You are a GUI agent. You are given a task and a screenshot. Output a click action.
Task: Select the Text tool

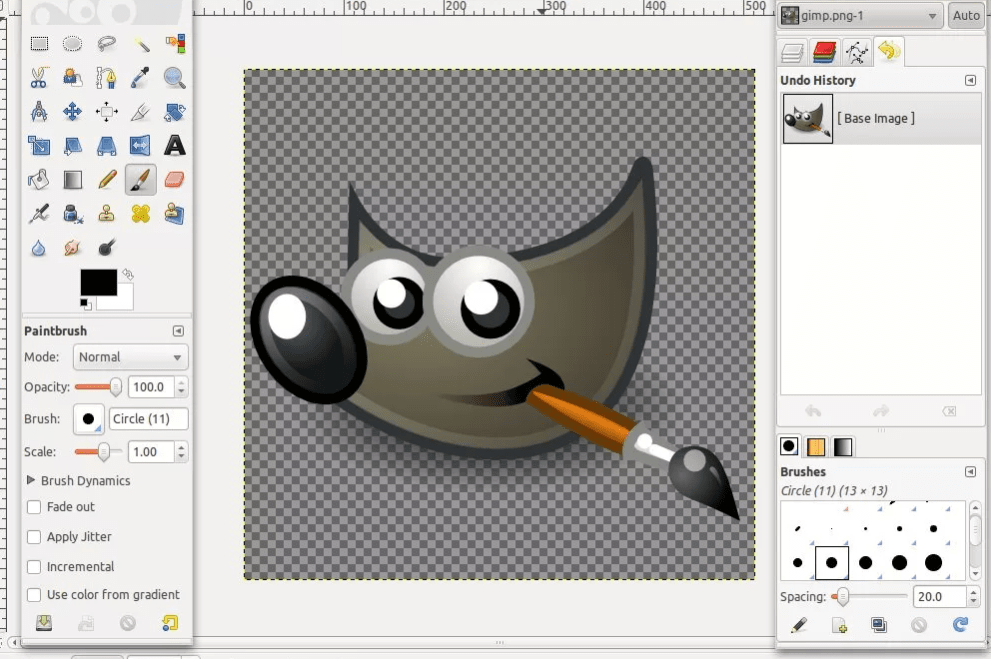(x=174, y=145)
